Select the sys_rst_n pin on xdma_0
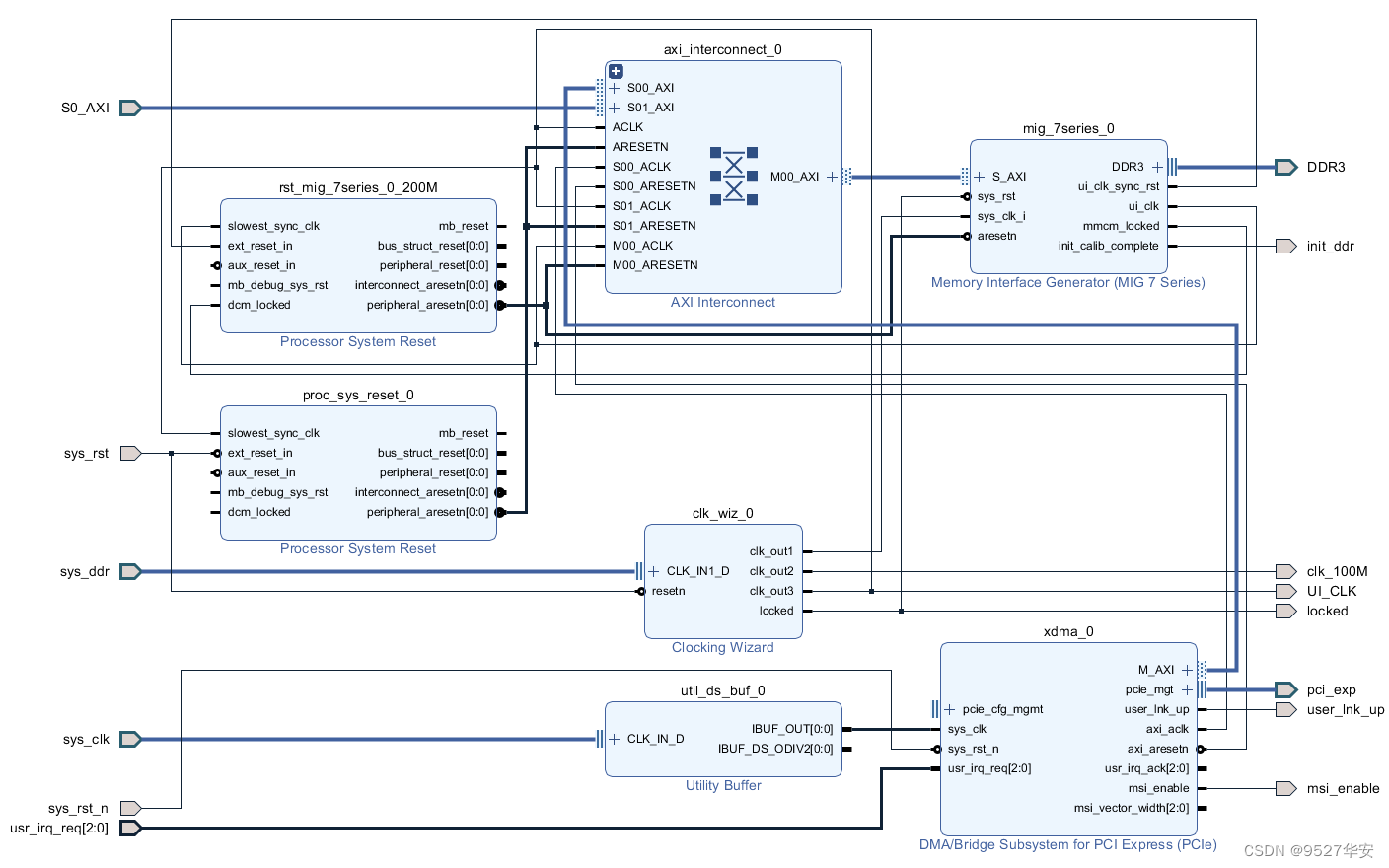The height and width of the screenshot is (868, 1389). [x=973, y=749]
